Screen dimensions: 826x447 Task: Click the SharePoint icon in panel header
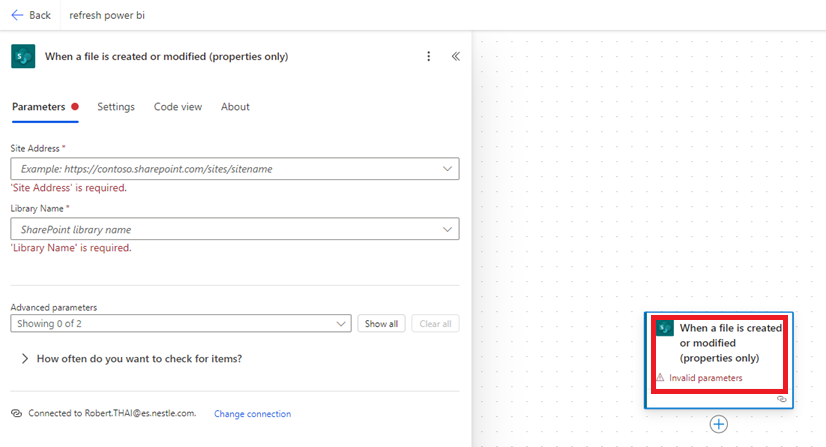(23, 57)
